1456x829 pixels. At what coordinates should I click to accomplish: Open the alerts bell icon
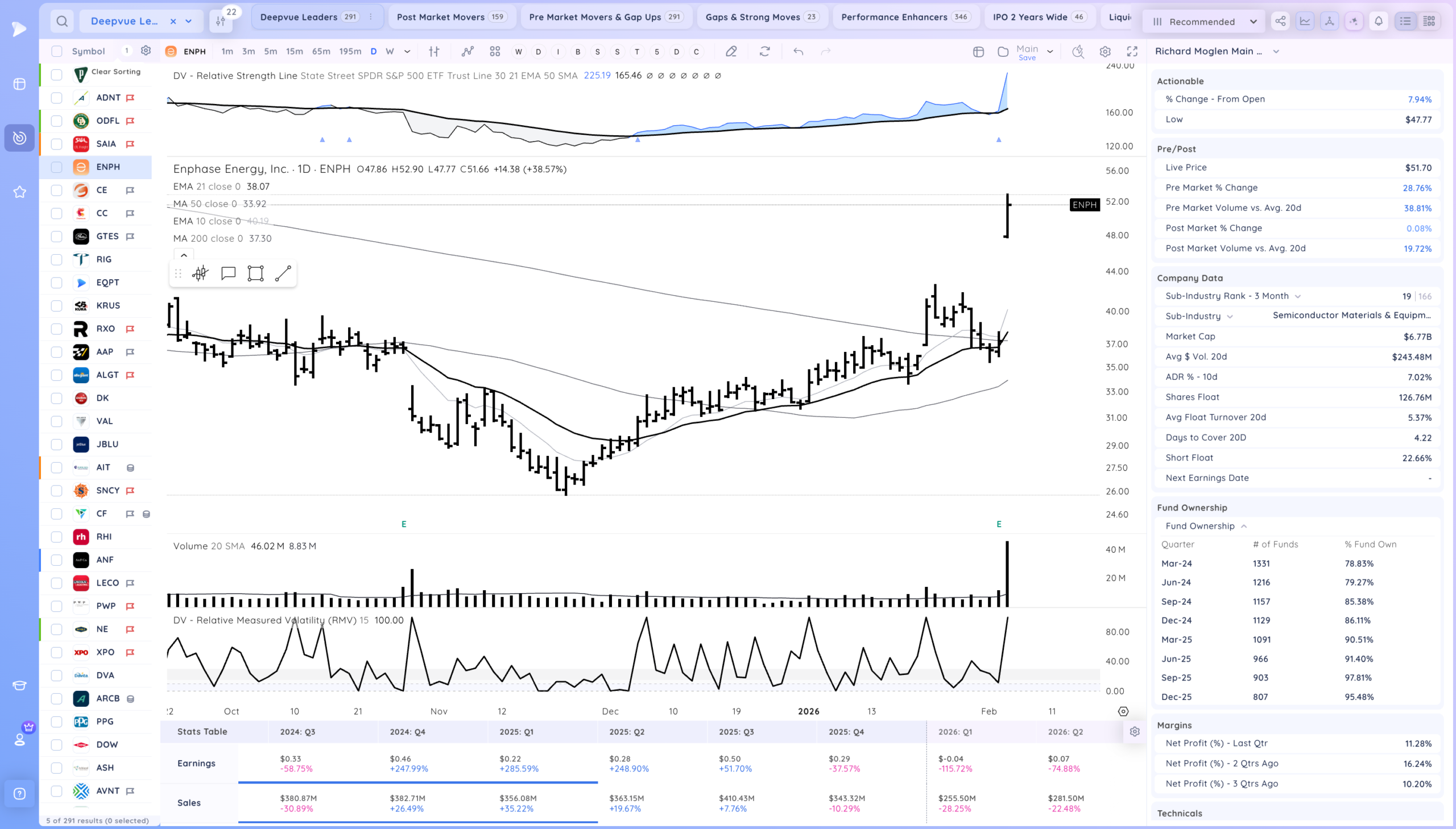click(x=1379, y=22)
